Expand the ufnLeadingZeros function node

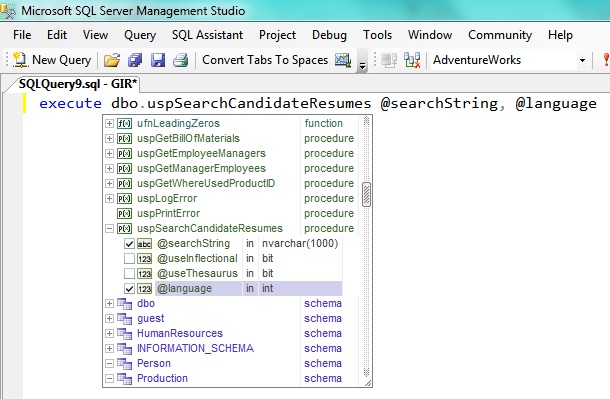[109, 123]
